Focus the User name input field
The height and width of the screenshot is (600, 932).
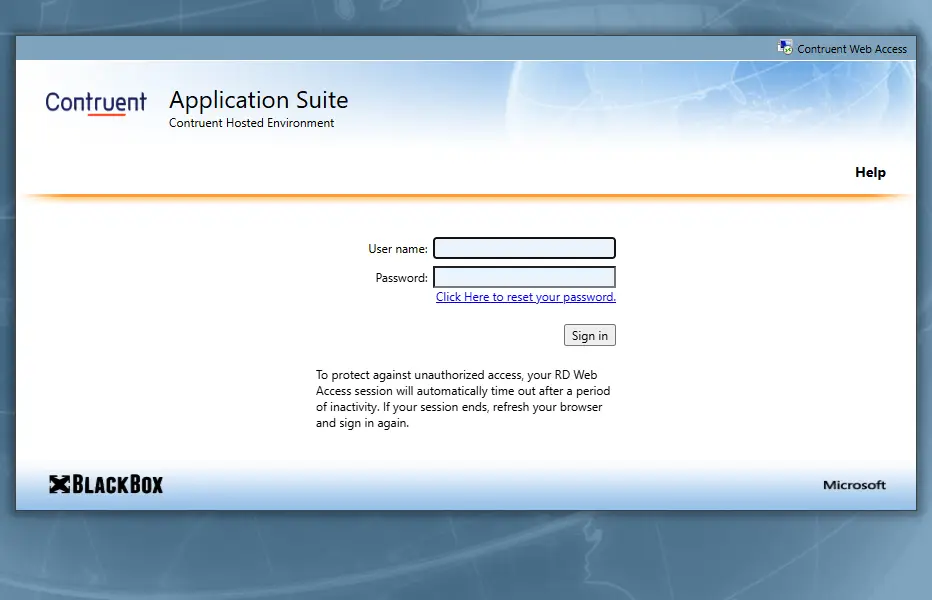(524, 248)
